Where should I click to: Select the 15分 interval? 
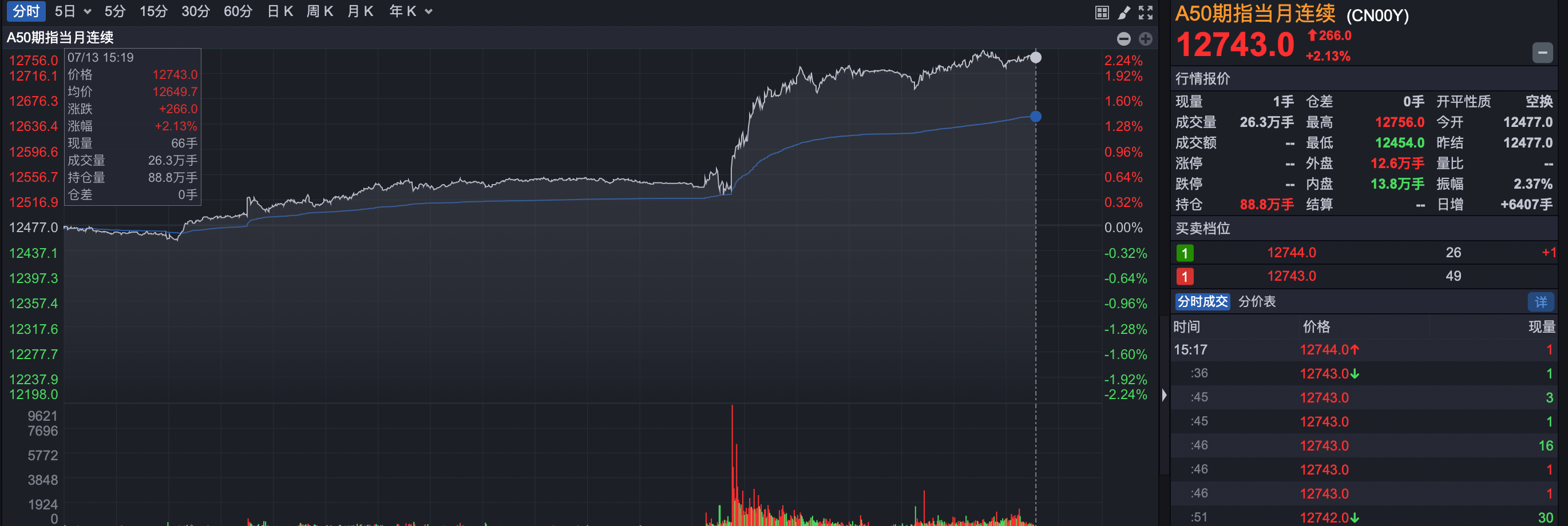tap(153, 11)
